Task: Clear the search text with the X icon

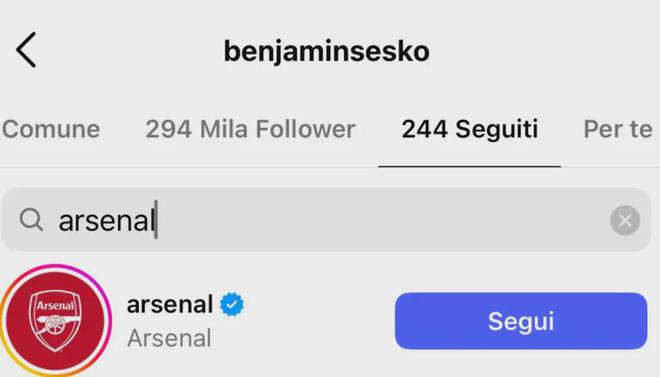Action: [625, 220]
